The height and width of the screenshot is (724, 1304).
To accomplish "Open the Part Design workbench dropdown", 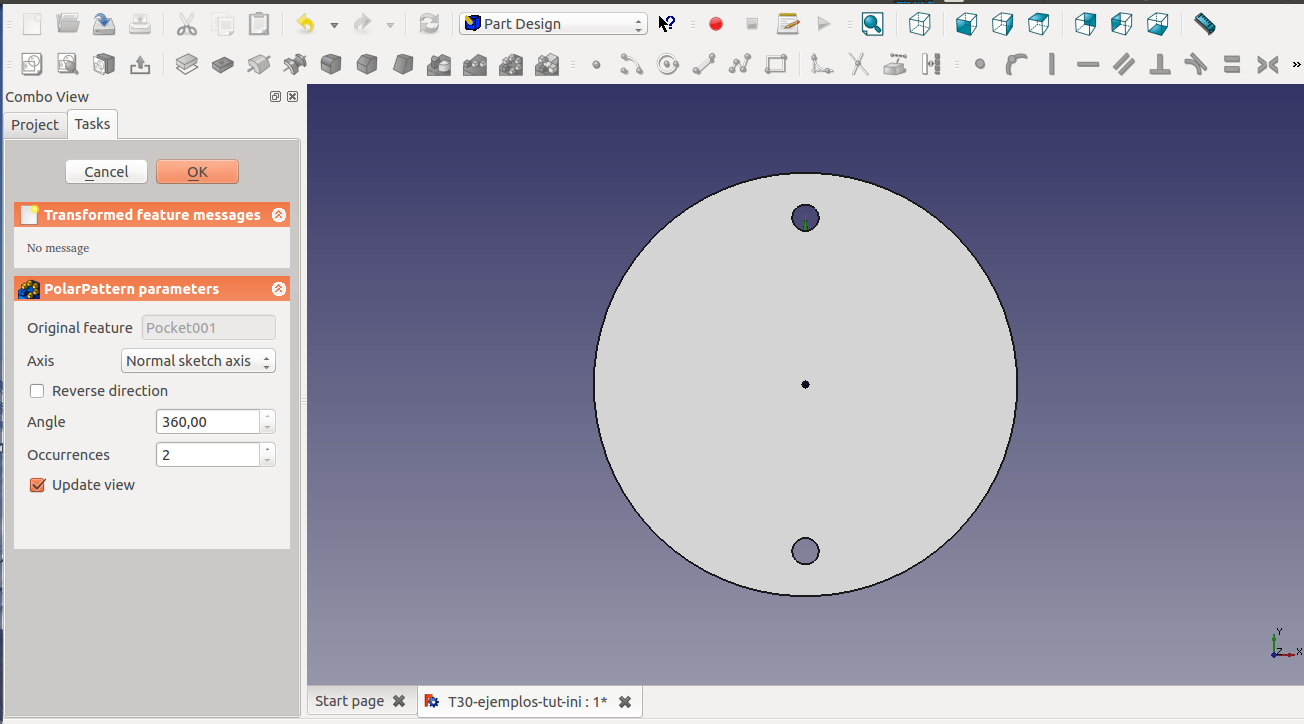I will [x=553, y=24].
